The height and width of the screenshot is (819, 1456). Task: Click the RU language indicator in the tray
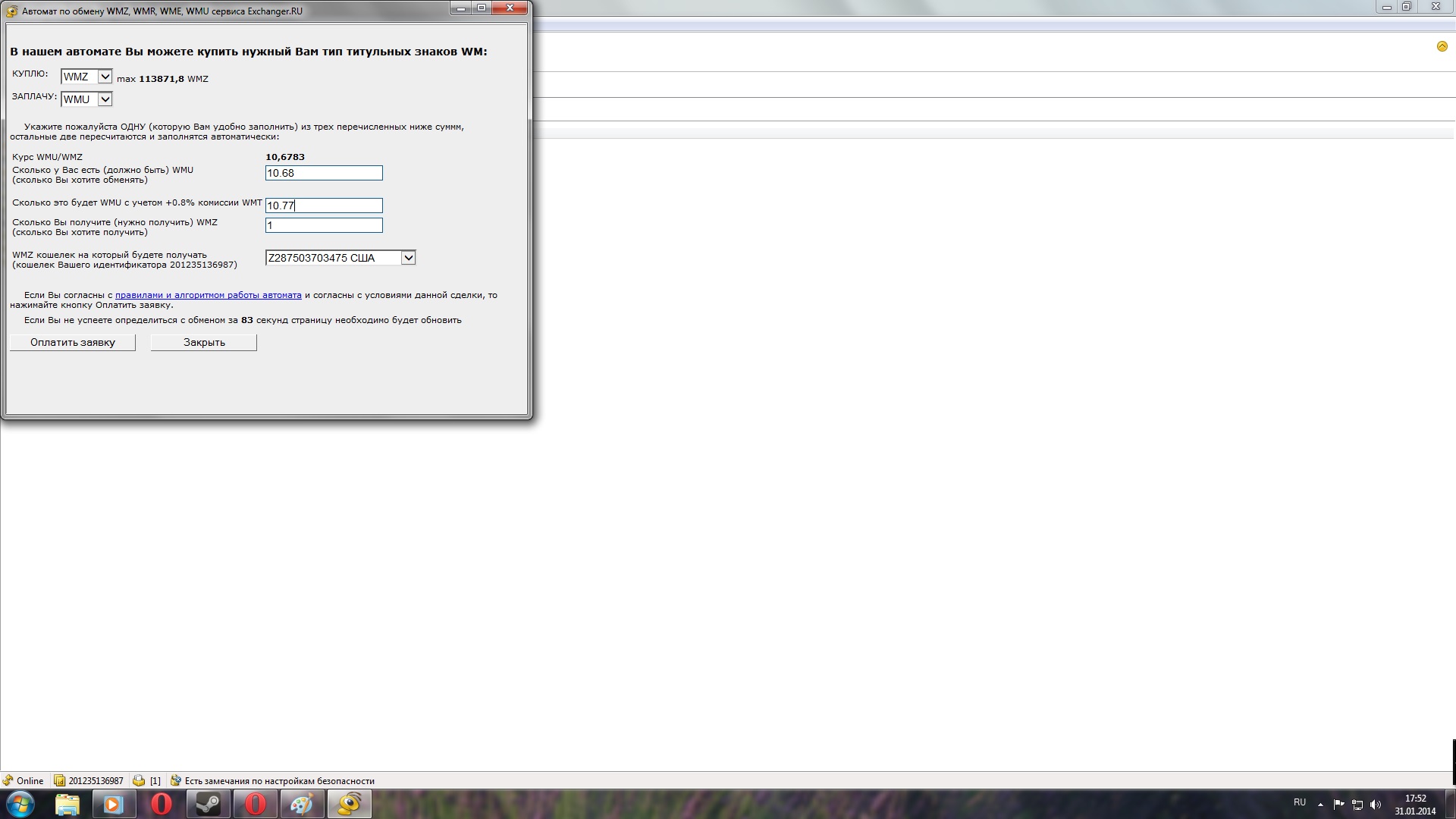[x=1300, y=802]
